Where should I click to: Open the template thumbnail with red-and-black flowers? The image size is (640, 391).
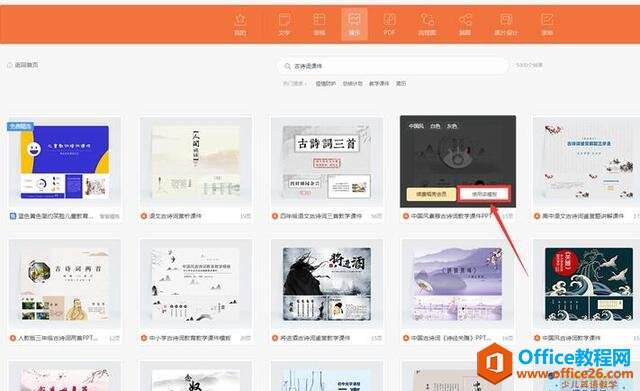(x=586, y=162)
